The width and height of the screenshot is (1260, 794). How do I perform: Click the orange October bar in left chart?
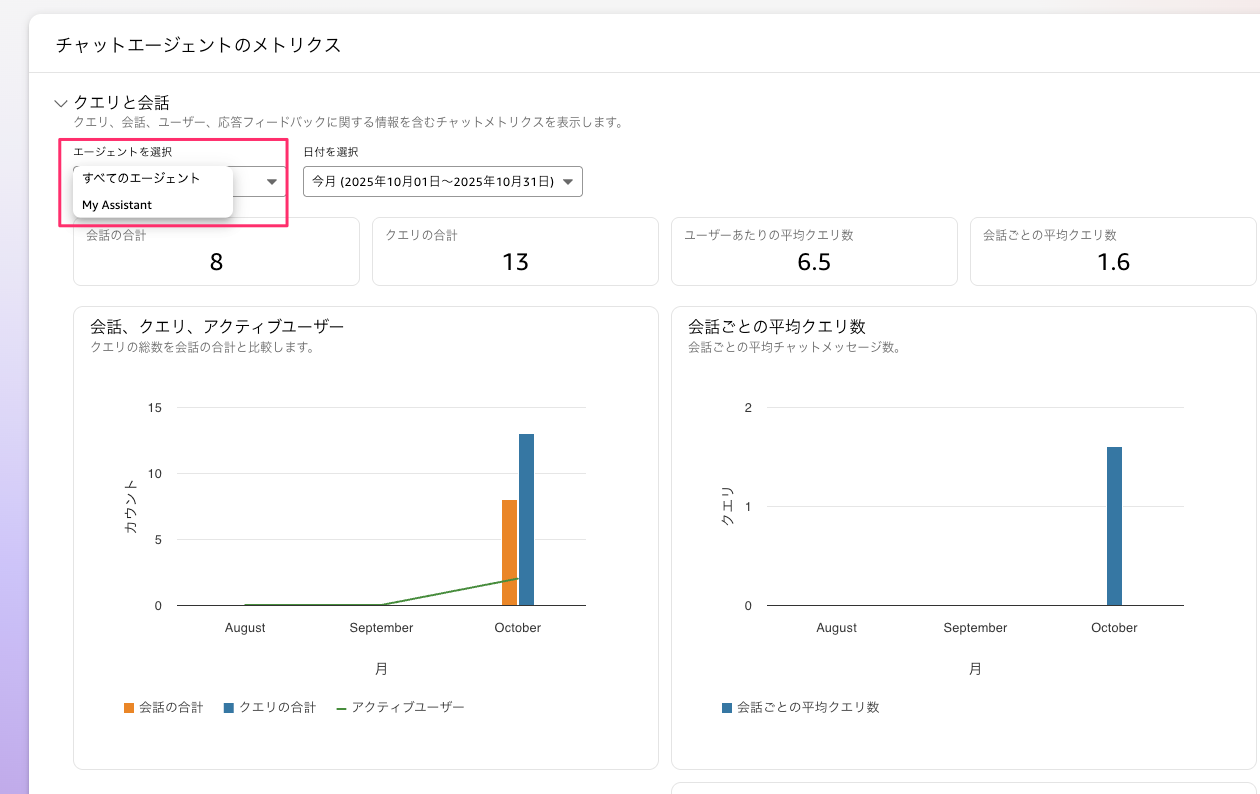[509, 553]
